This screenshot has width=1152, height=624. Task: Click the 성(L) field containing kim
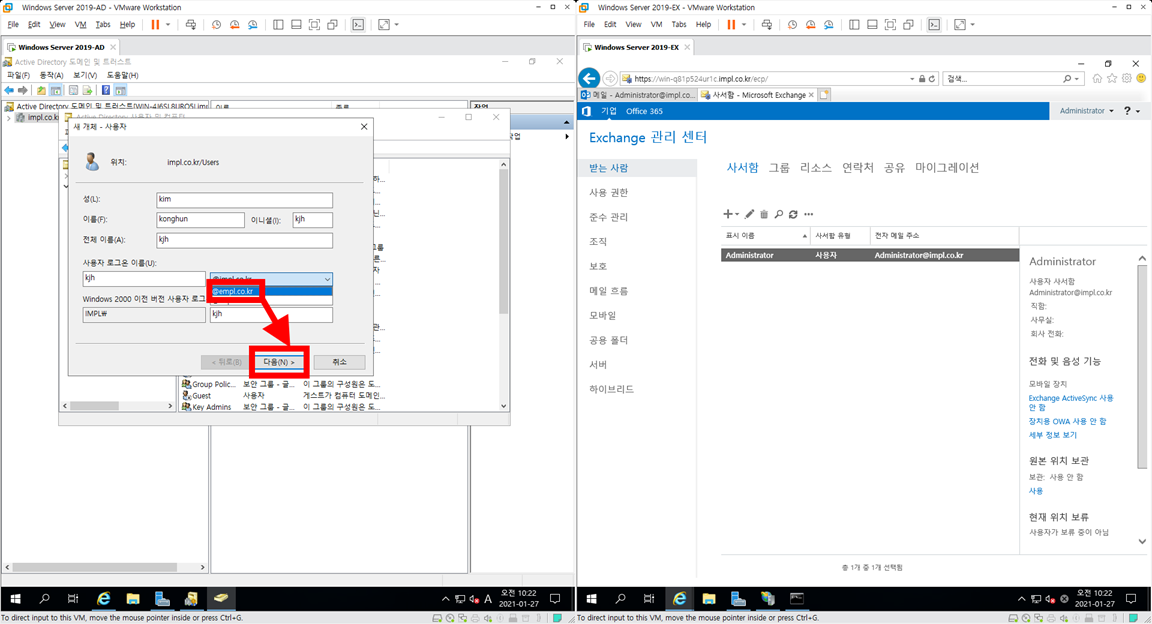pyautogui.click(x=244, y=200)
